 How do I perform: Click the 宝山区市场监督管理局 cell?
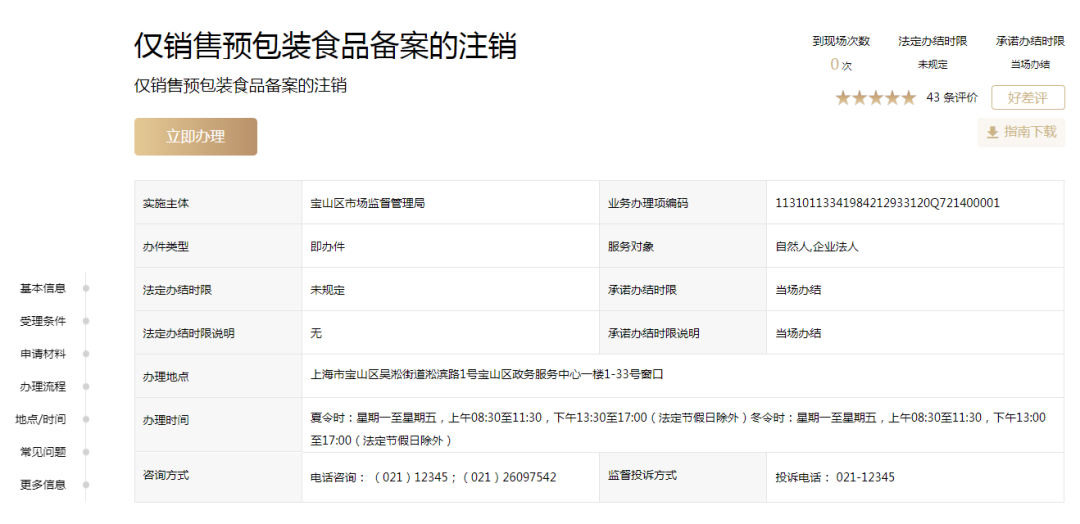tap(450, 203)
